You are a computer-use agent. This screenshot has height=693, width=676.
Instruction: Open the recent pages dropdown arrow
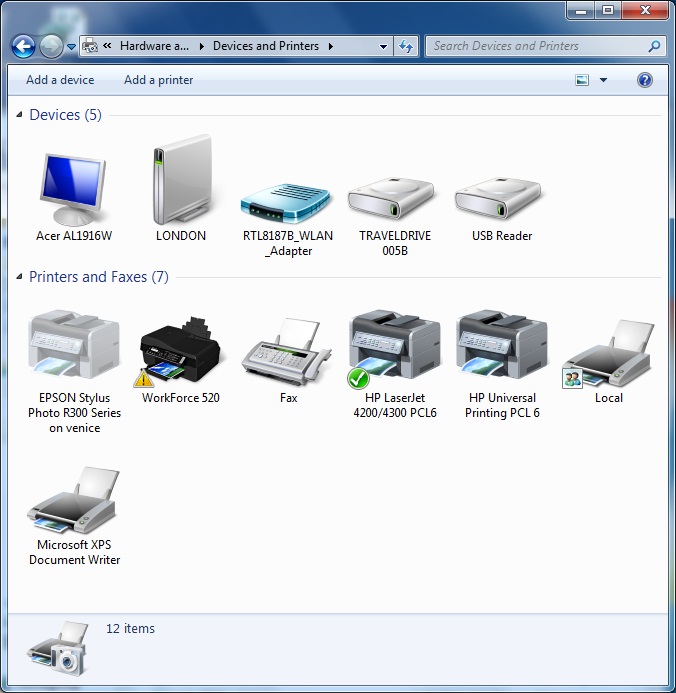pyautogui.click(x=72, y=46)
